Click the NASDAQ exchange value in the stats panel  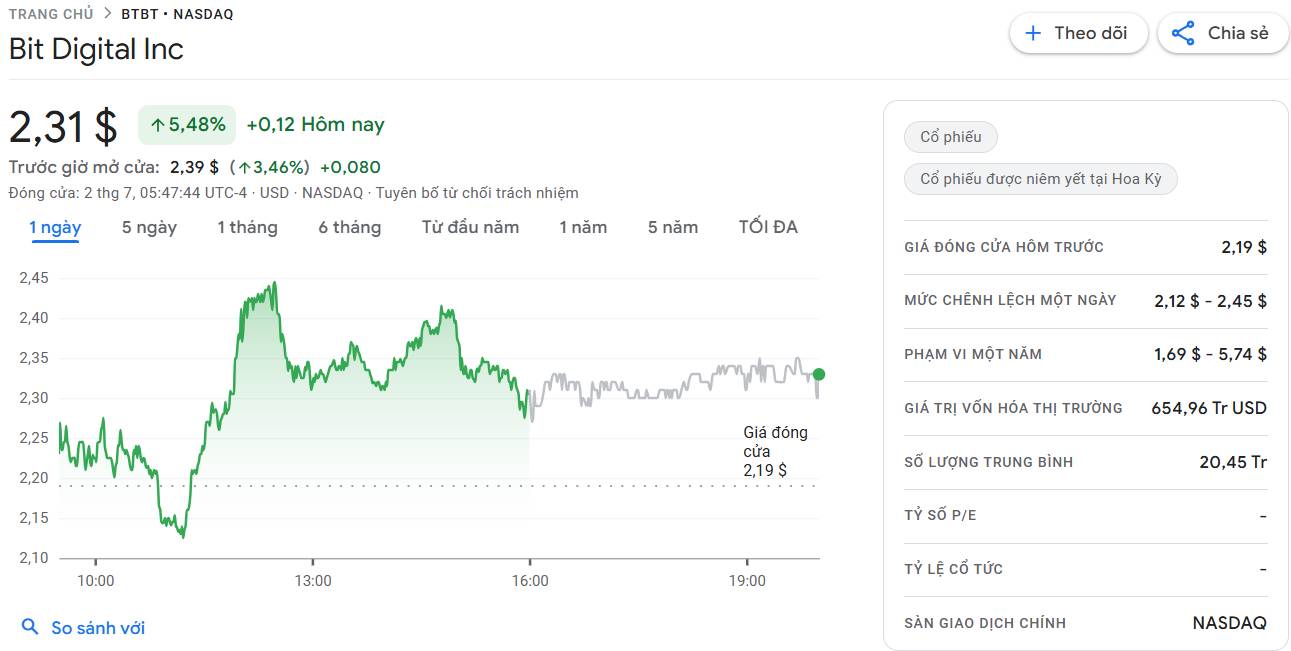(1230, 623)
